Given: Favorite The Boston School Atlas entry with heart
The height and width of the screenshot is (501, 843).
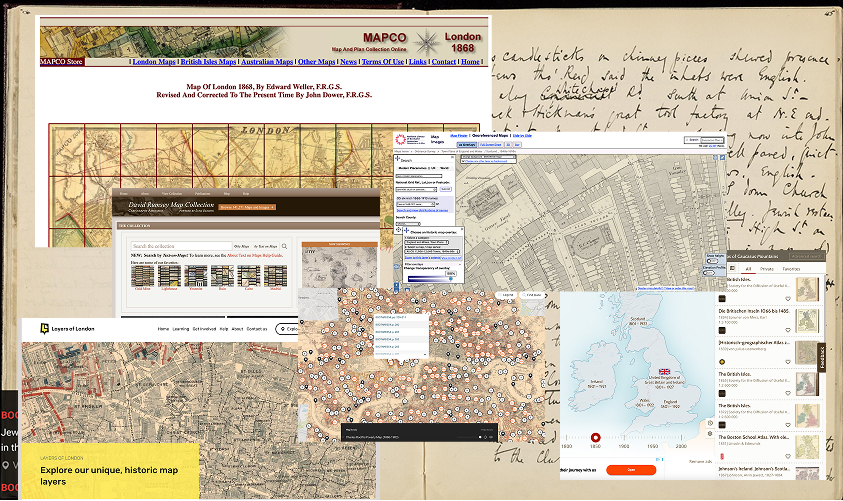Looking at the screenshot, I should pos(788,456).
